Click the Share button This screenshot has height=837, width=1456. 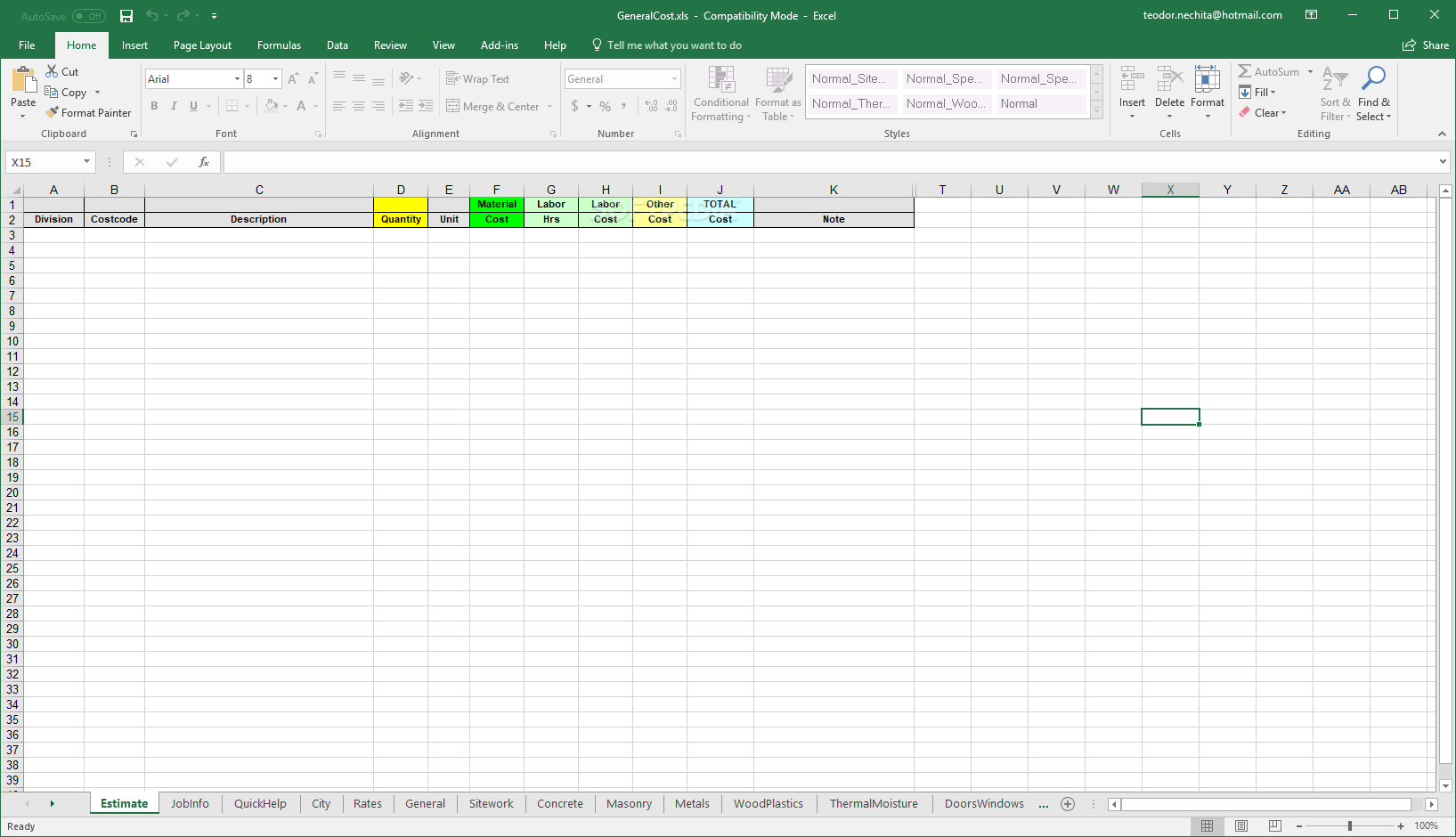point(1426,45)
